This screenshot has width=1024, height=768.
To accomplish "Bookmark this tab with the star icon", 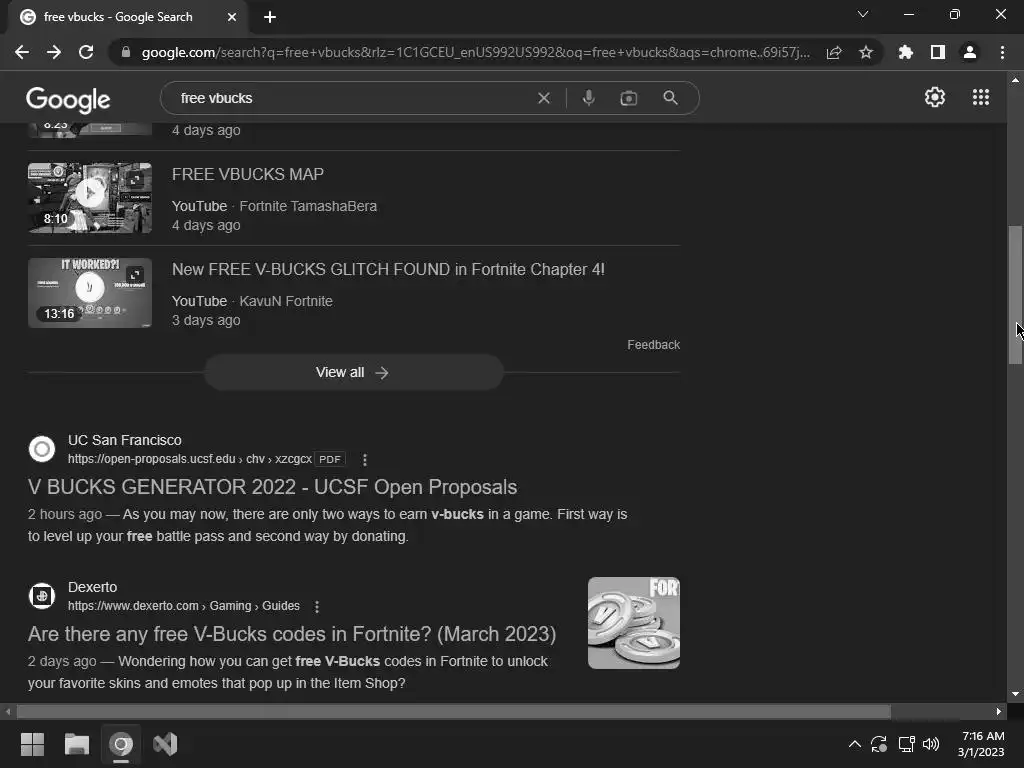I will 866,52.
